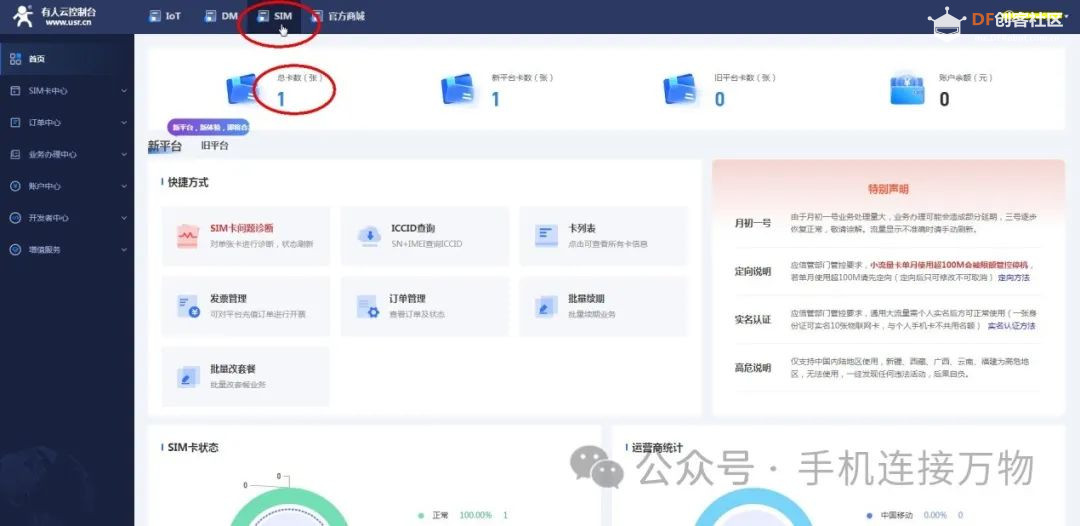Click the 开发者中心 sidebar icon
The image size is (1080, 526).
click(15, 218)
